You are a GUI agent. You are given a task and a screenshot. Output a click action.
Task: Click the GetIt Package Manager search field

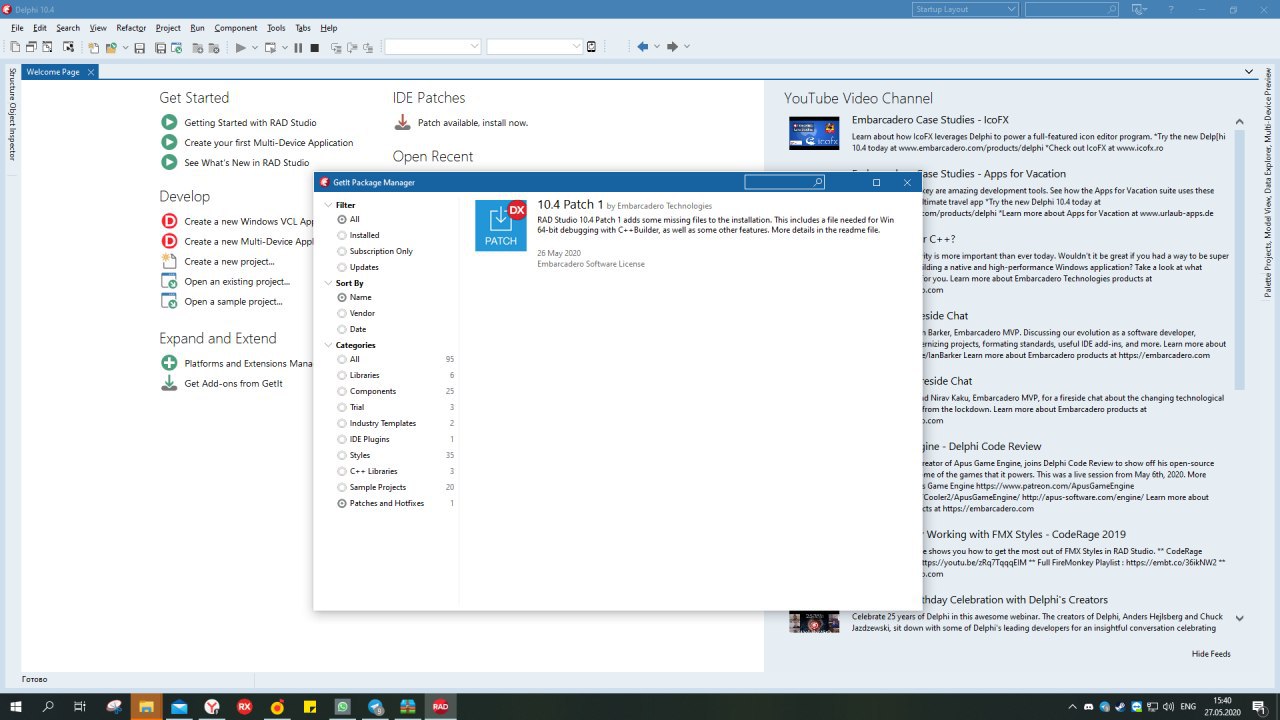pyautogui.click(x=785, y=182)
